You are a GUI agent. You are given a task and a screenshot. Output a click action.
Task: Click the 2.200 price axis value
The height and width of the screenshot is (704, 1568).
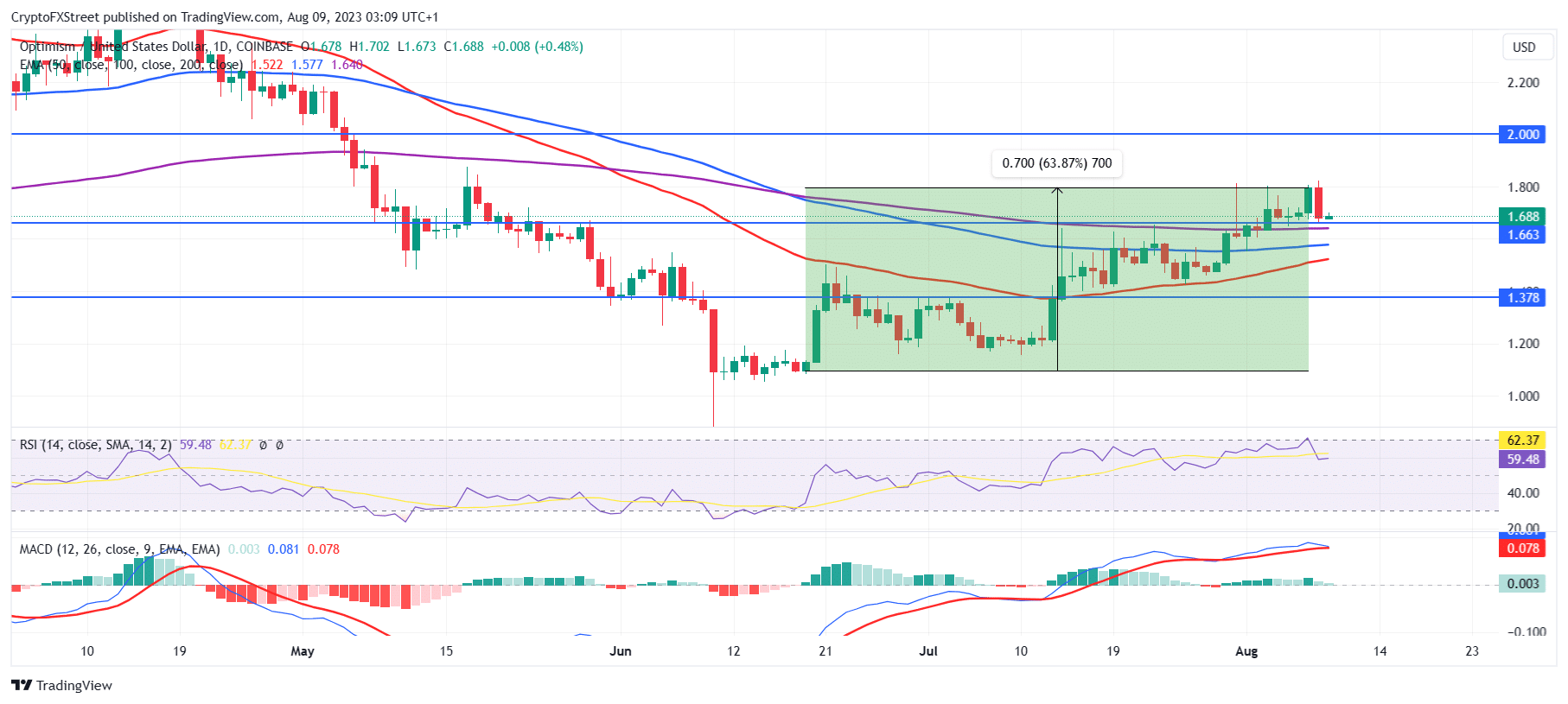point(1523,83)
